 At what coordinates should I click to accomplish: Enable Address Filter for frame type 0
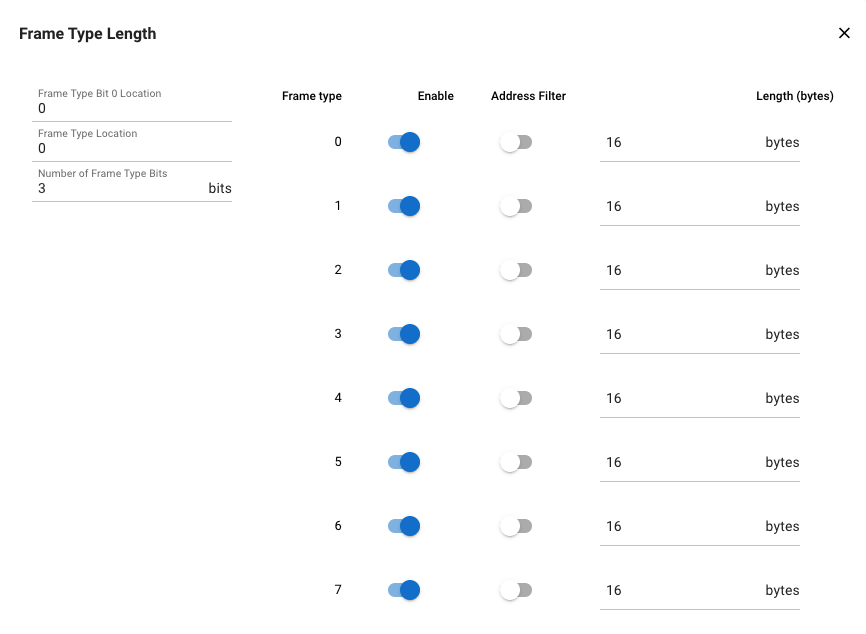(516, 142)
